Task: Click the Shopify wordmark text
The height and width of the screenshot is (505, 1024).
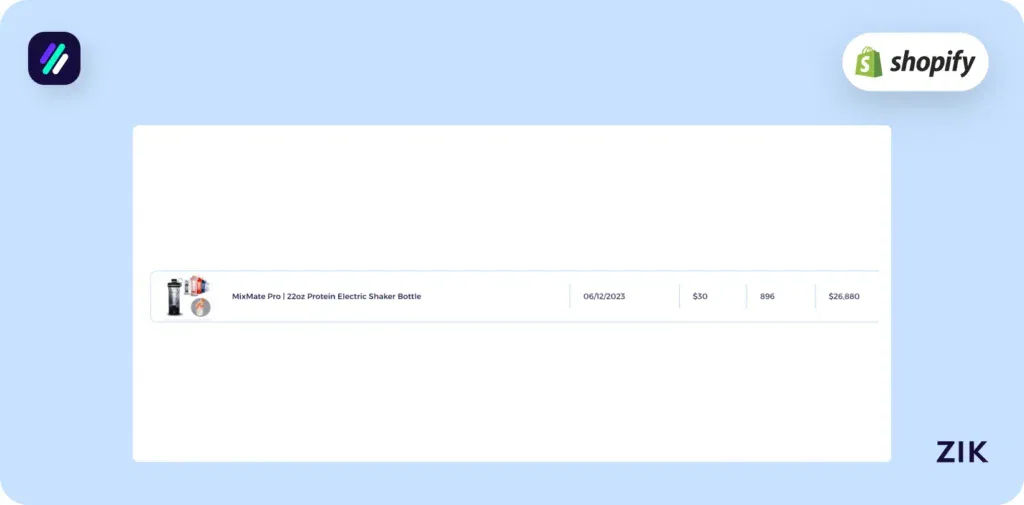Action: click(931, 62)
